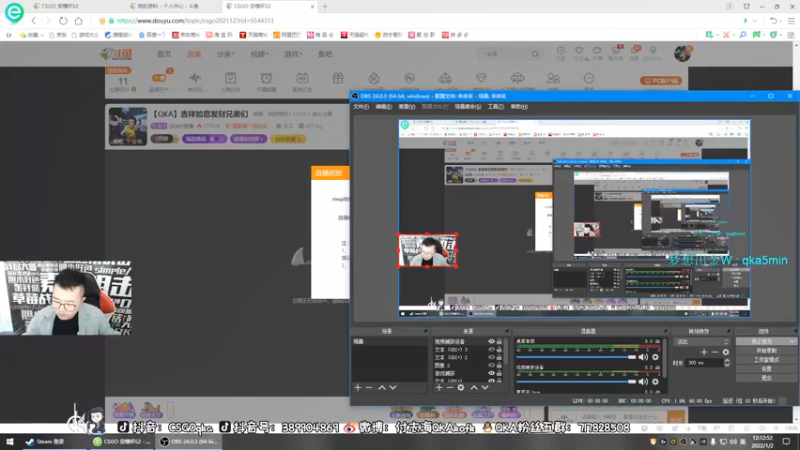The image size is (800, 450).
Task: Move source up with arrow in 来源 panel
Action: point(474,388)
